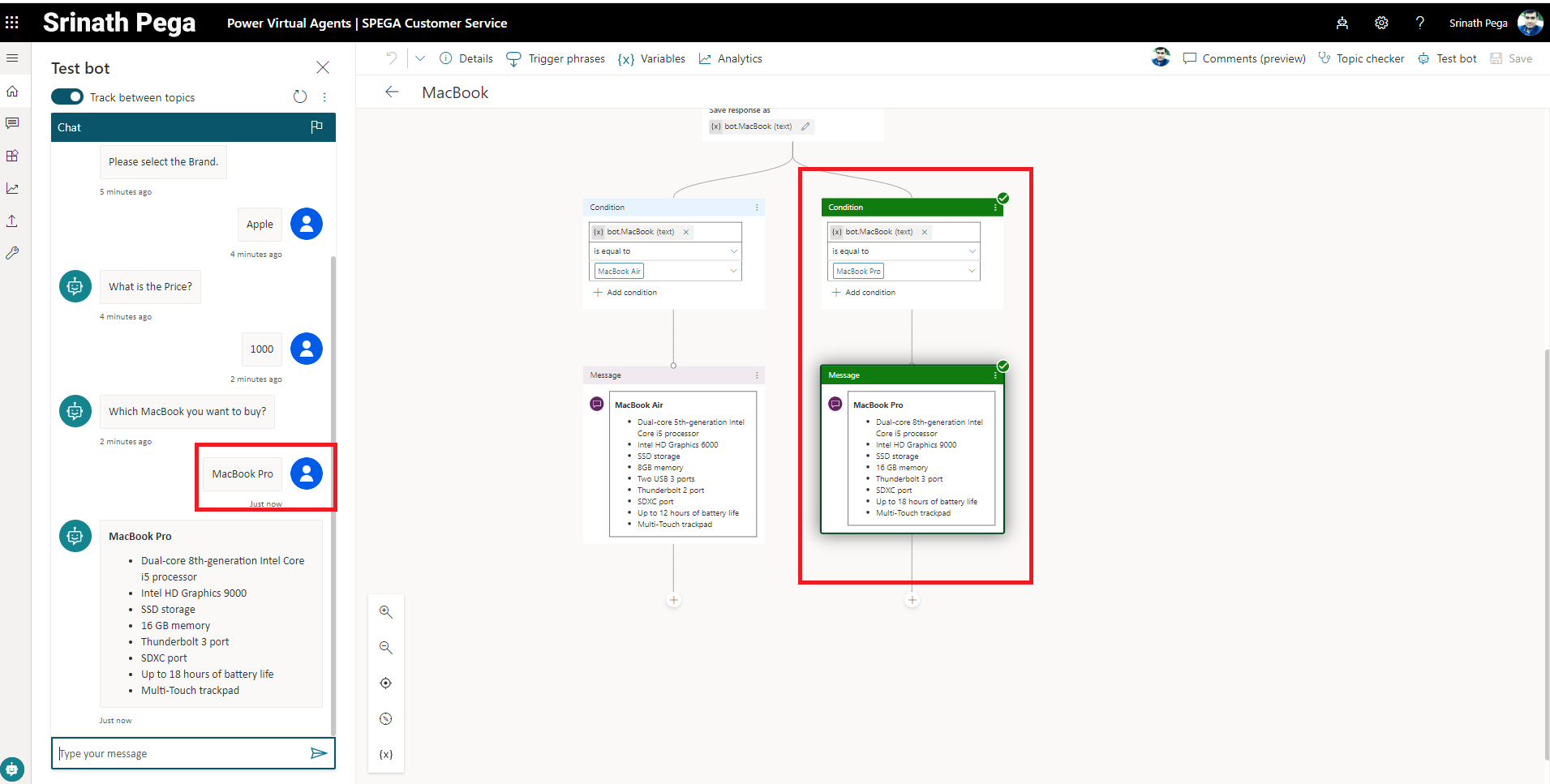1550x784 pixels.
Task: Open the Variables toolbar item
Action: coord(651,58)
